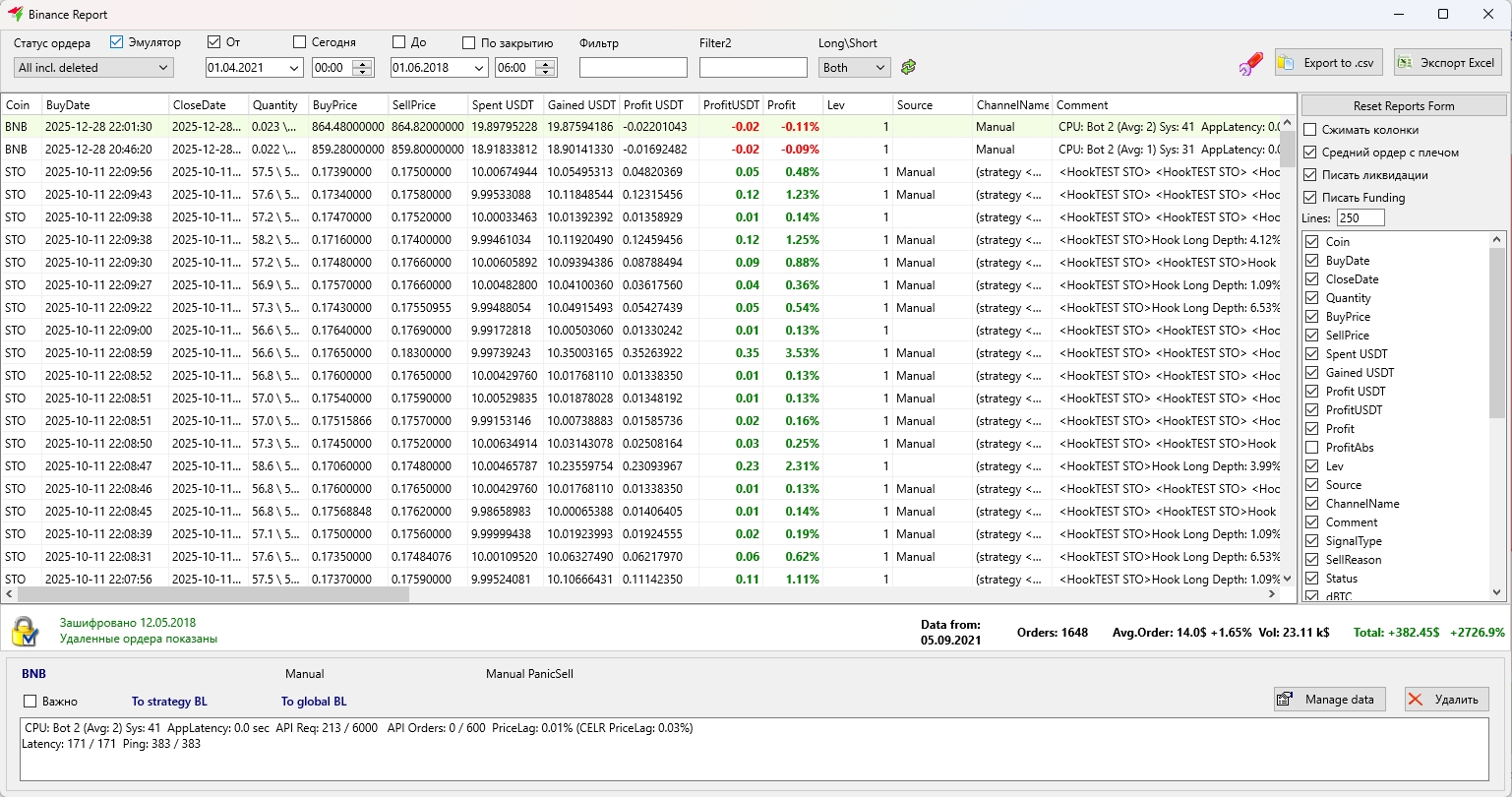Click the green refresh arrows icon
Viewport: 1512px width, 797px height.
click(908, 67)
